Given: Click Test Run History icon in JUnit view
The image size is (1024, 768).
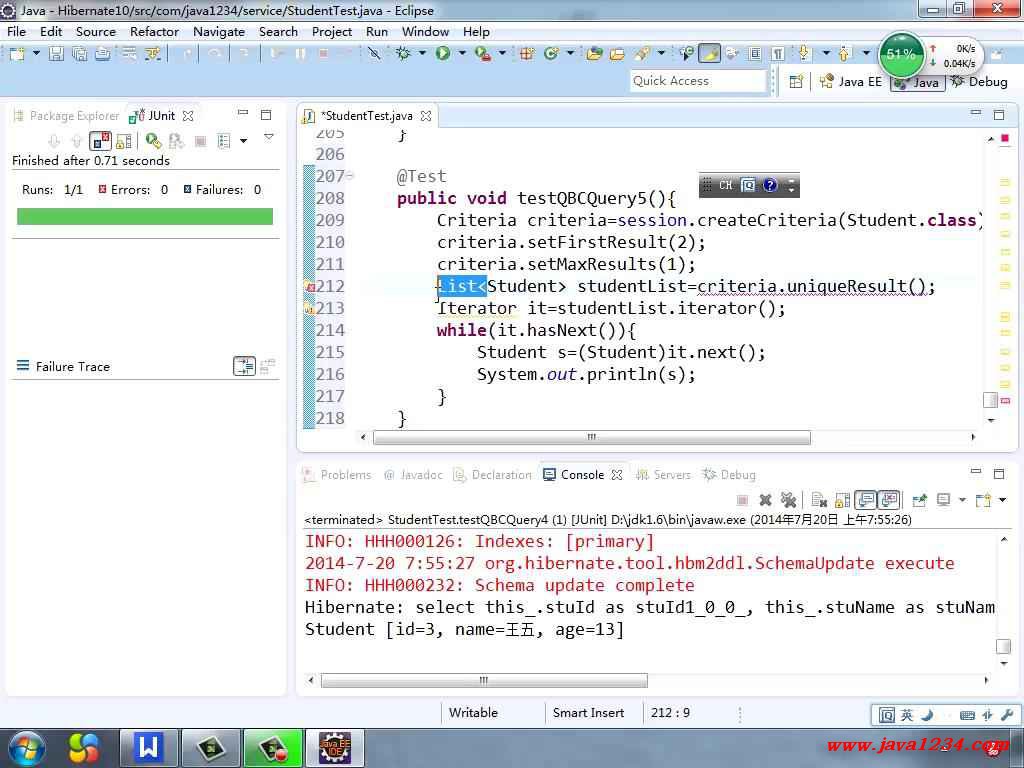Looking at the screenshot, I should click(x=224, y=140).
